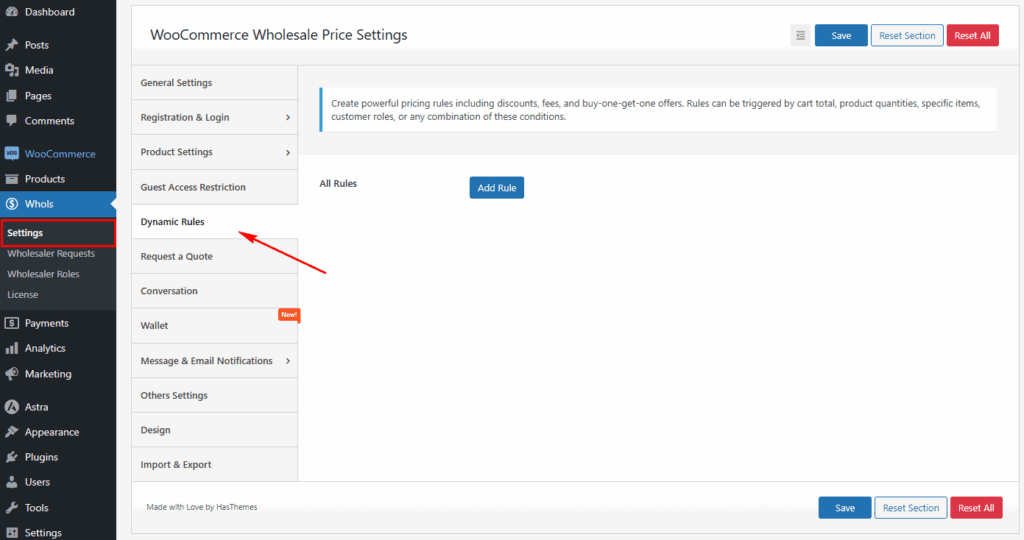
Task: Open Wholesaler Requests submenu item
Action: [x=51, y=253]
